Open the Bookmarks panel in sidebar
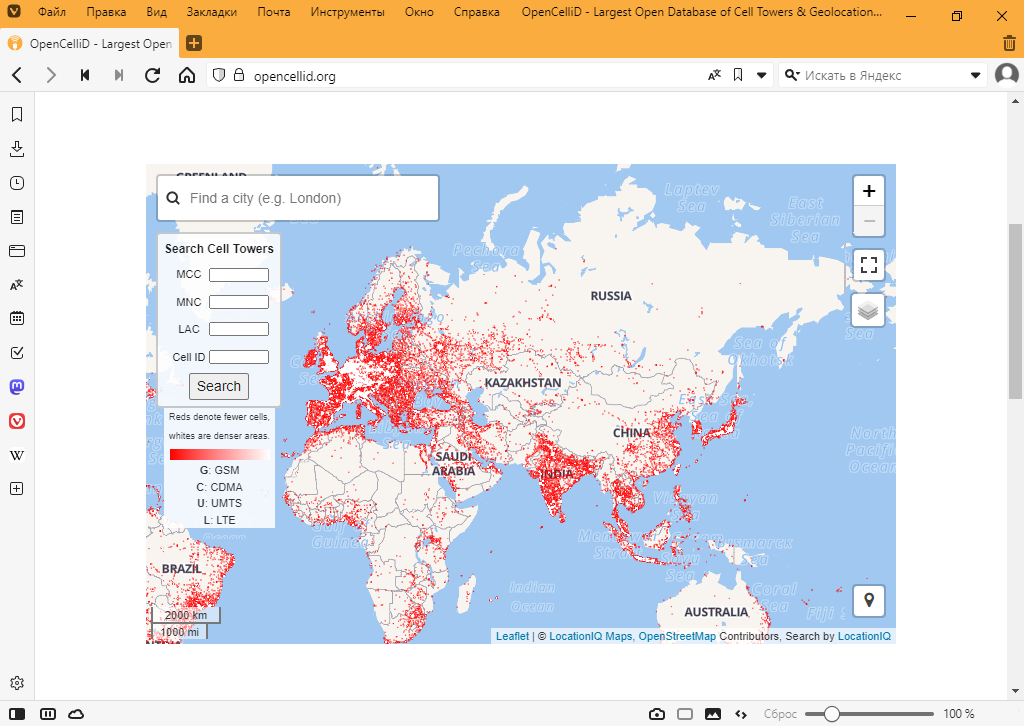Image resolution: width=1024 pixels, height=726 pixels. tap(16, 115)
